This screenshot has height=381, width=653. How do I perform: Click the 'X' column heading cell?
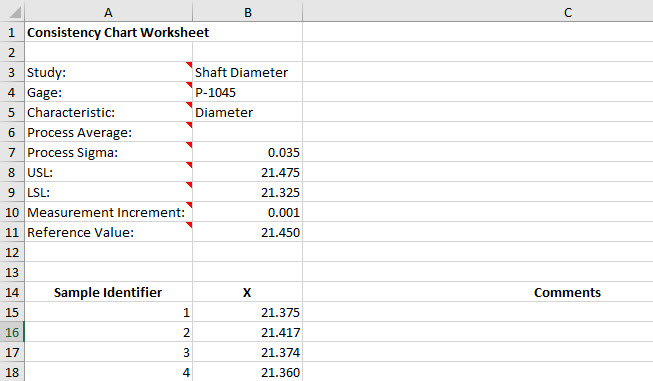[248, 292]
